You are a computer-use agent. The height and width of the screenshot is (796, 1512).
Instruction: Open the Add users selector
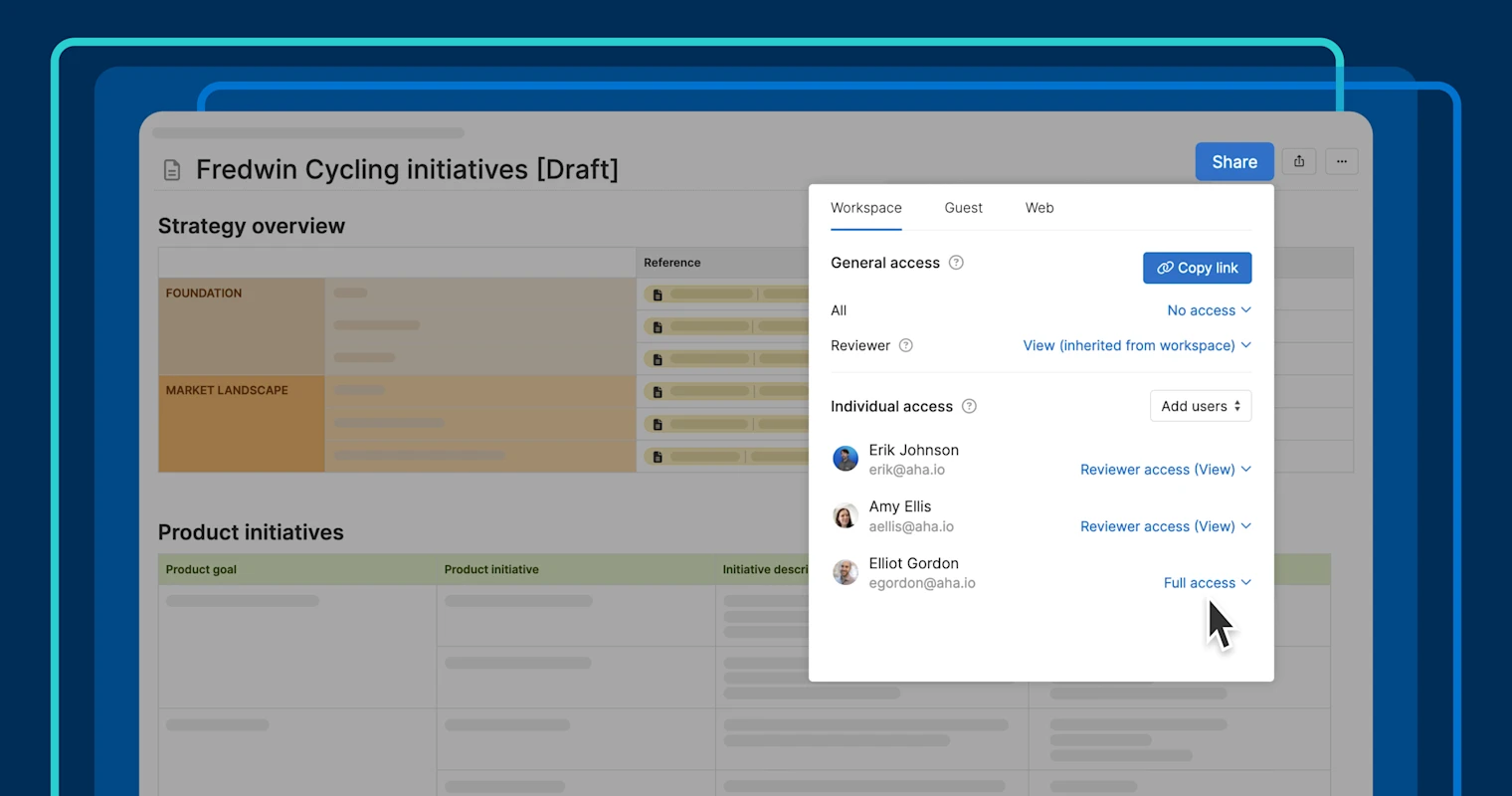[1200, 406]
